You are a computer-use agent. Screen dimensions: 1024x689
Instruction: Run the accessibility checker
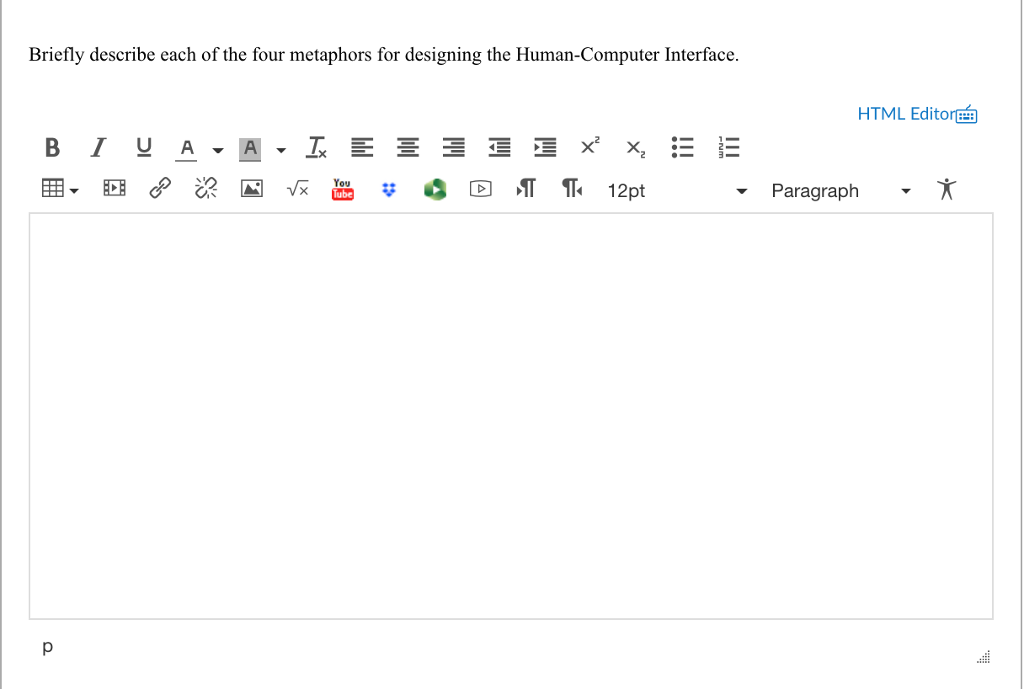(x=946, y=189)
